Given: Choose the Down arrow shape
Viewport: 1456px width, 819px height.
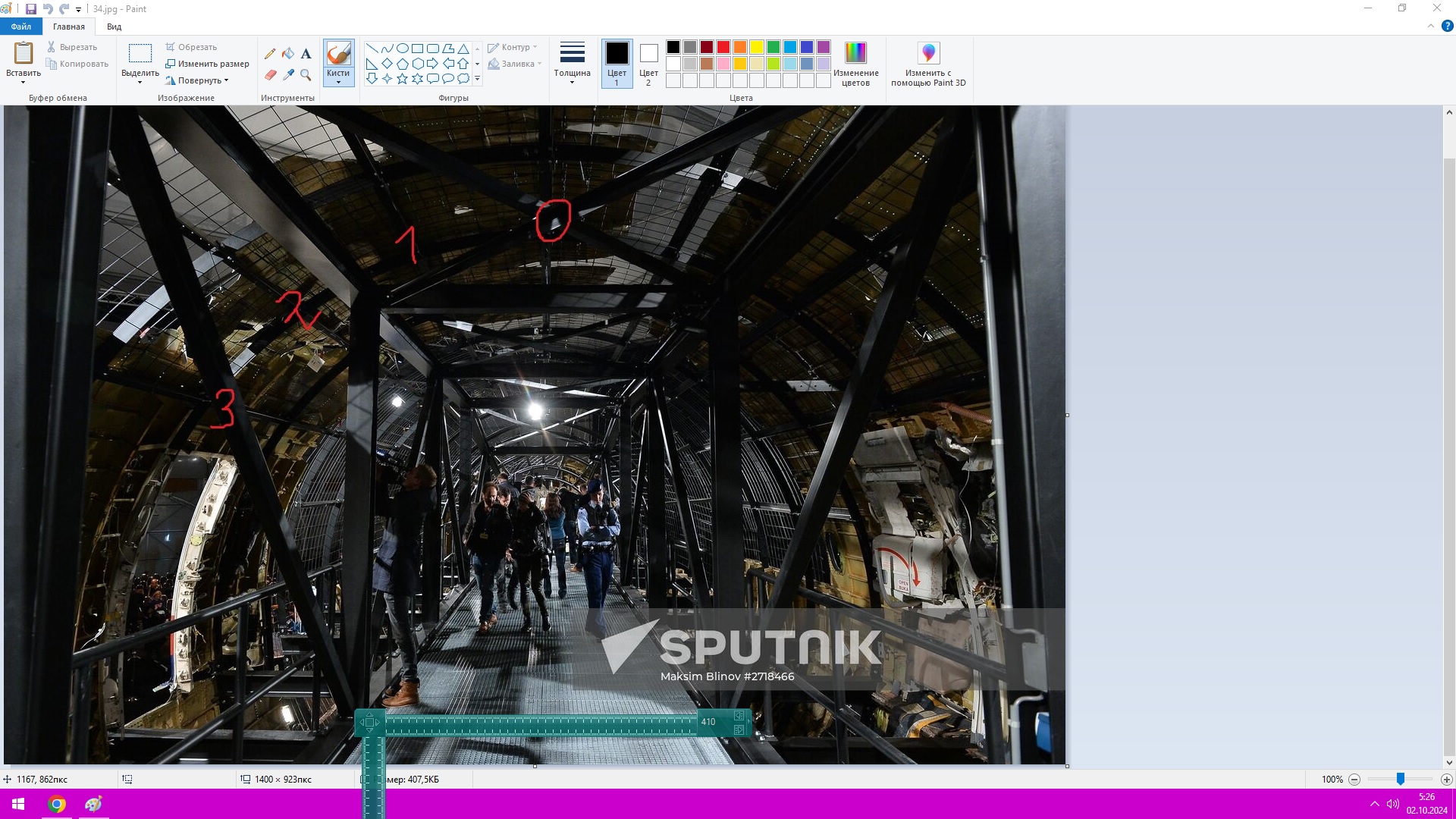Looking at the screenshot, I should 372,79.
